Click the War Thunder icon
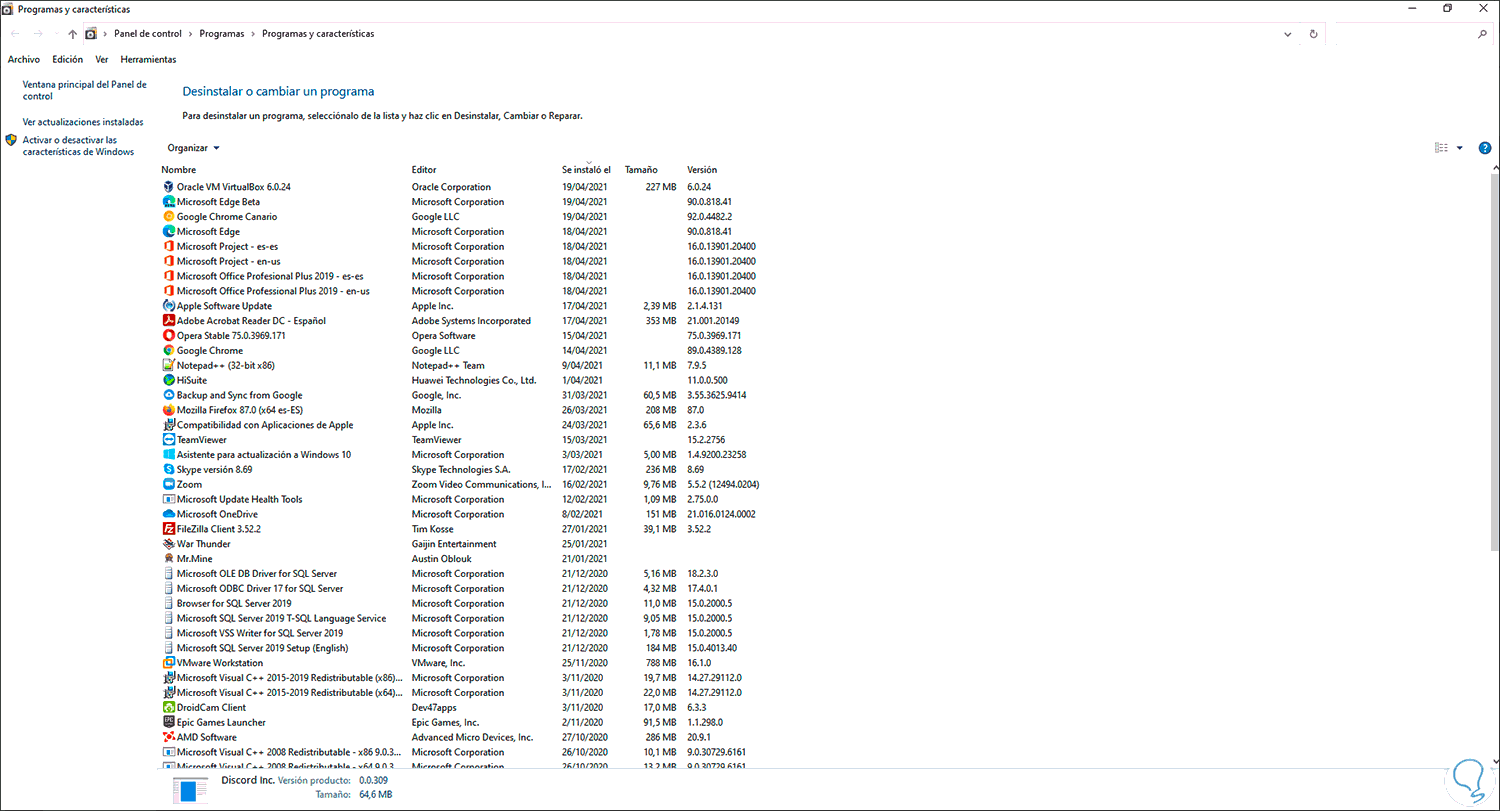This screenshot has width=1500, height=811. click(x=168, y=544)
